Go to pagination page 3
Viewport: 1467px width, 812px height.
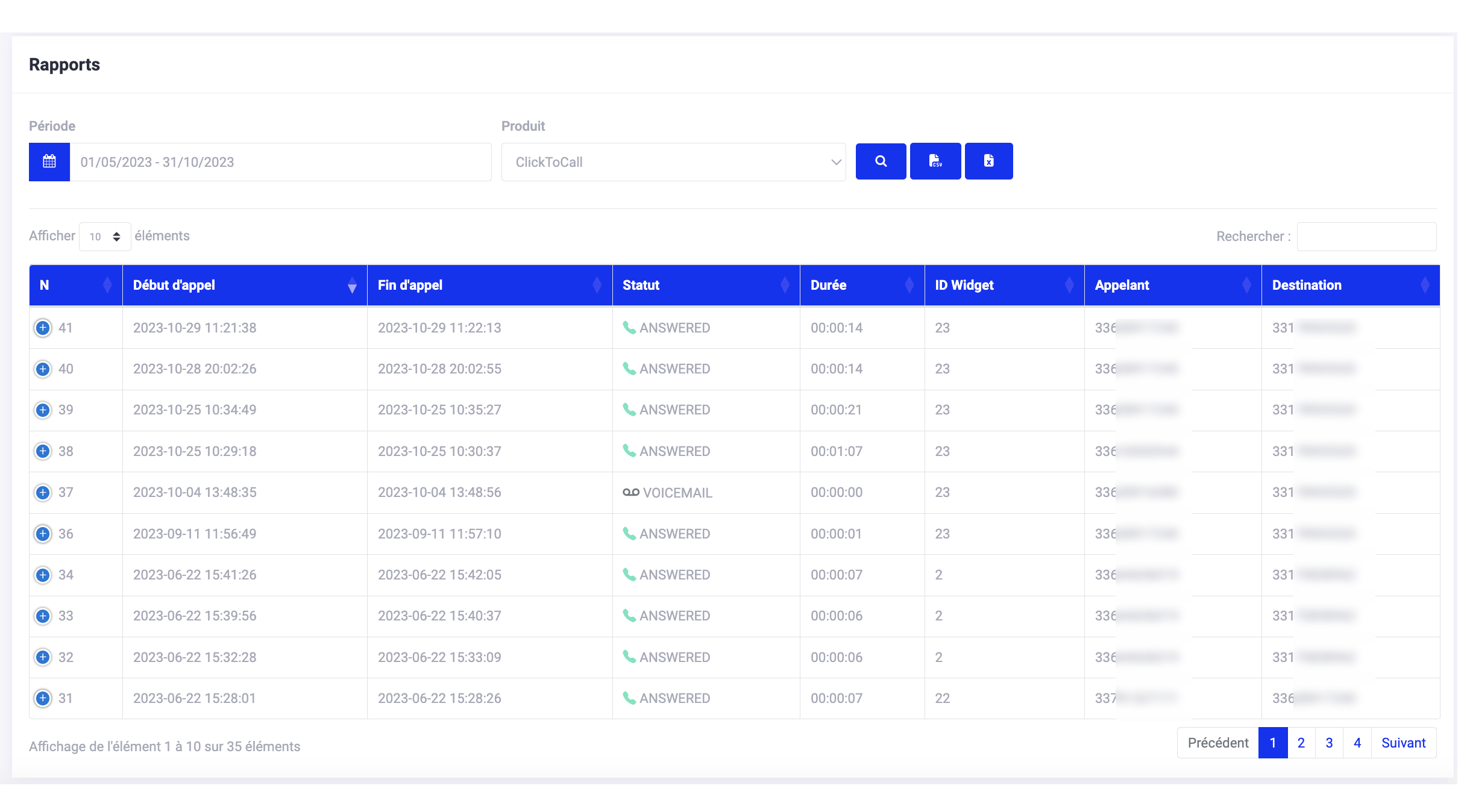click(1329, 743)
